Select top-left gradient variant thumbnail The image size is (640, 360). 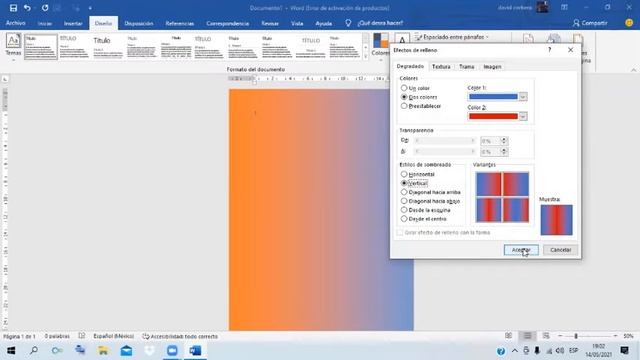(489, 184)
